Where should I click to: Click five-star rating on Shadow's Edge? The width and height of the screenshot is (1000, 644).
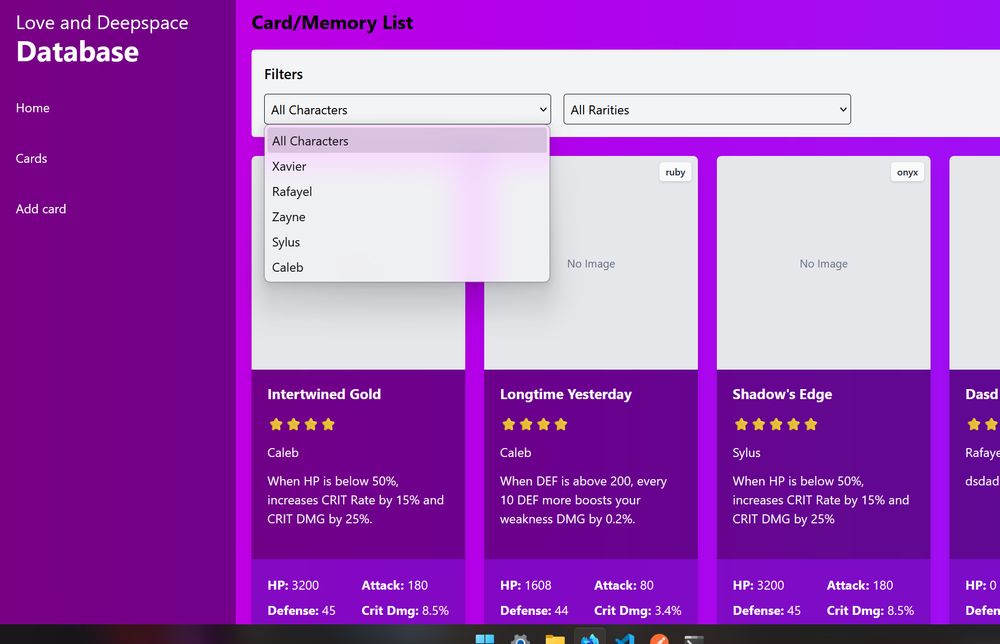tap(776, 424)
